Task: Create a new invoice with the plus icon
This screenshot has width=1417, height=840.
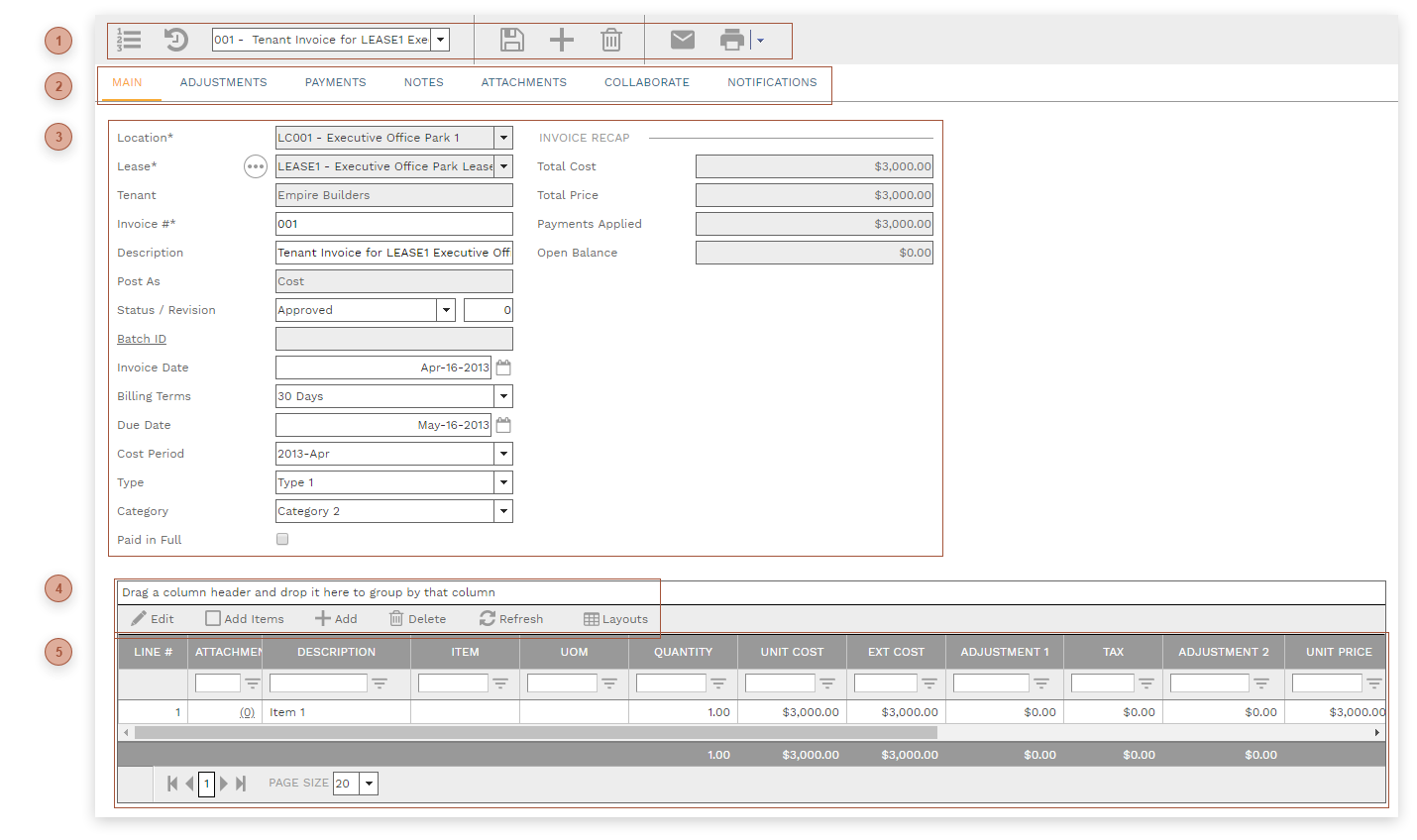Action: pyautogui.click(x=562, y=40)
